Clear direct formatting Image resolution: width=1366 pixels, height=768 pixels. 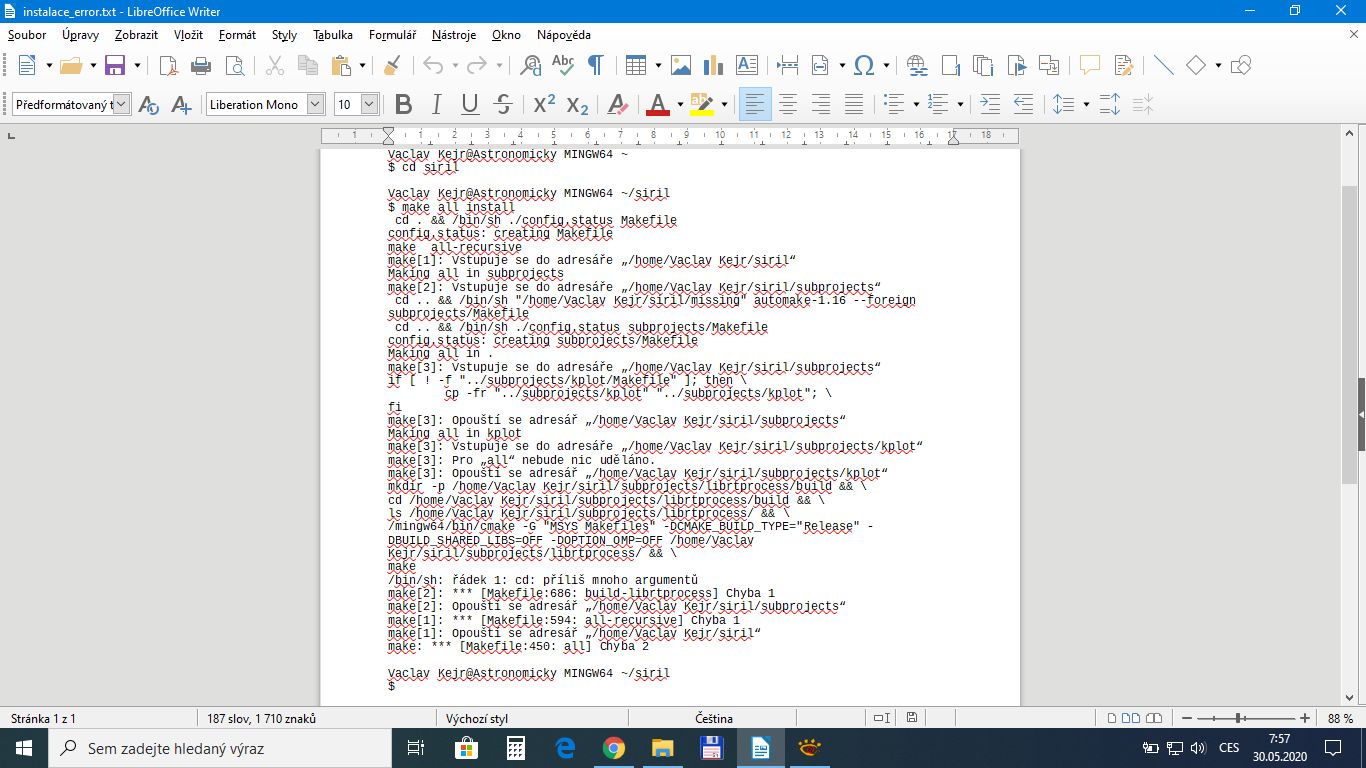pyautogui.click(x=618, y=104)
